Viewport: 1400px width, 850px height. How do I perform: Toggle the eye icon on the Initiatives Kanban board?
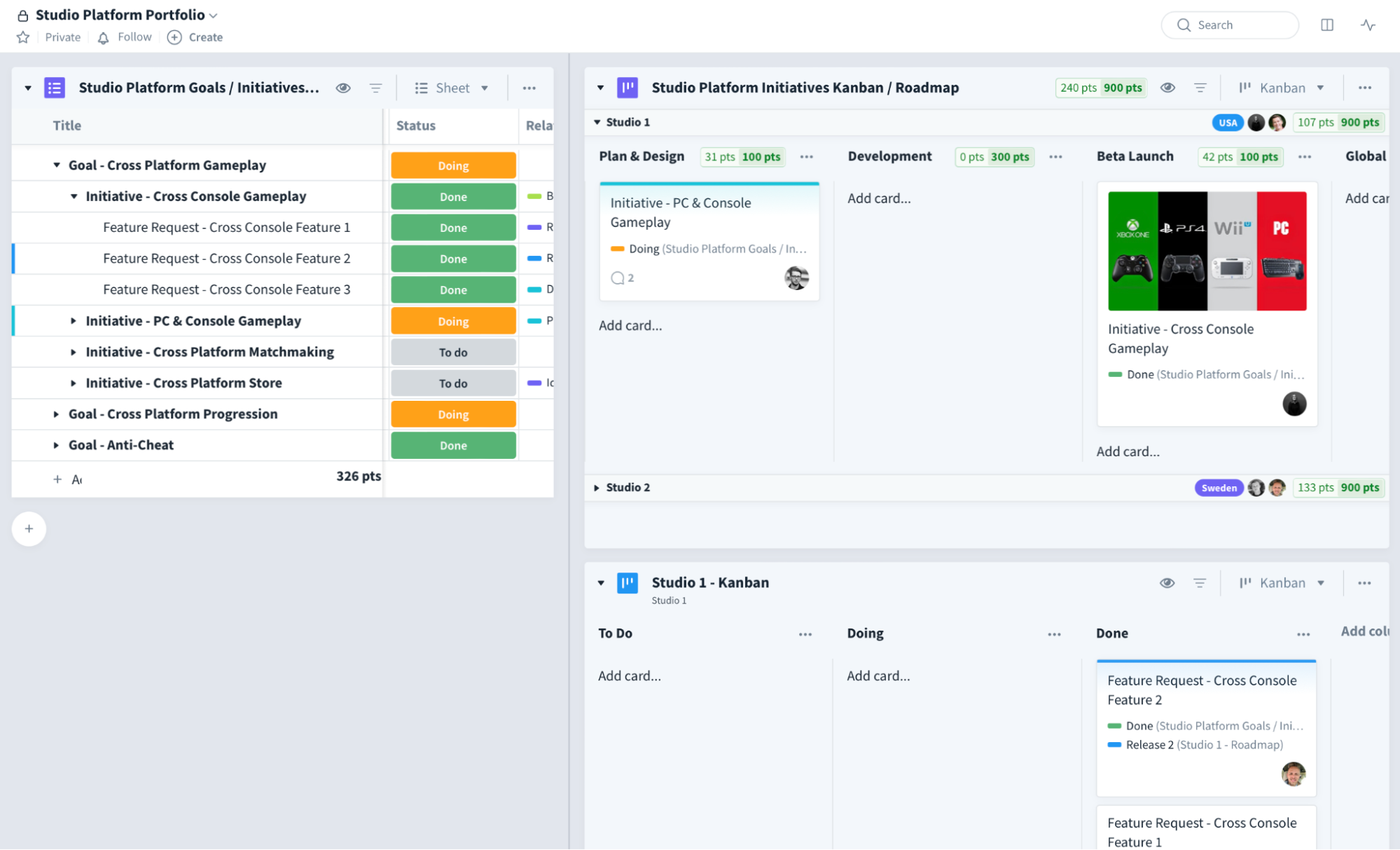[x=1167, y=88]
